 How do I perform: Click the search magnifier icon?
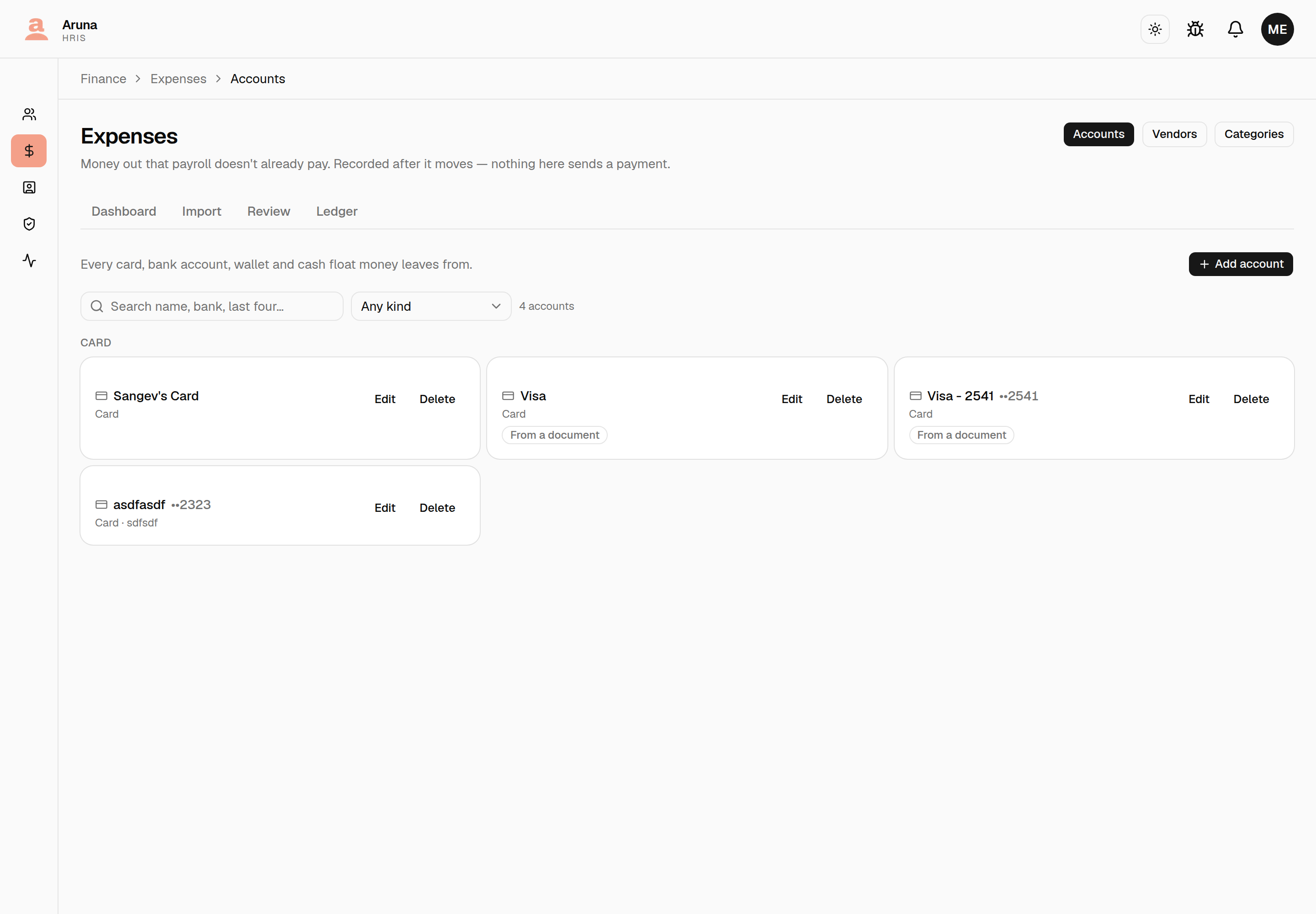pos(97,306)
